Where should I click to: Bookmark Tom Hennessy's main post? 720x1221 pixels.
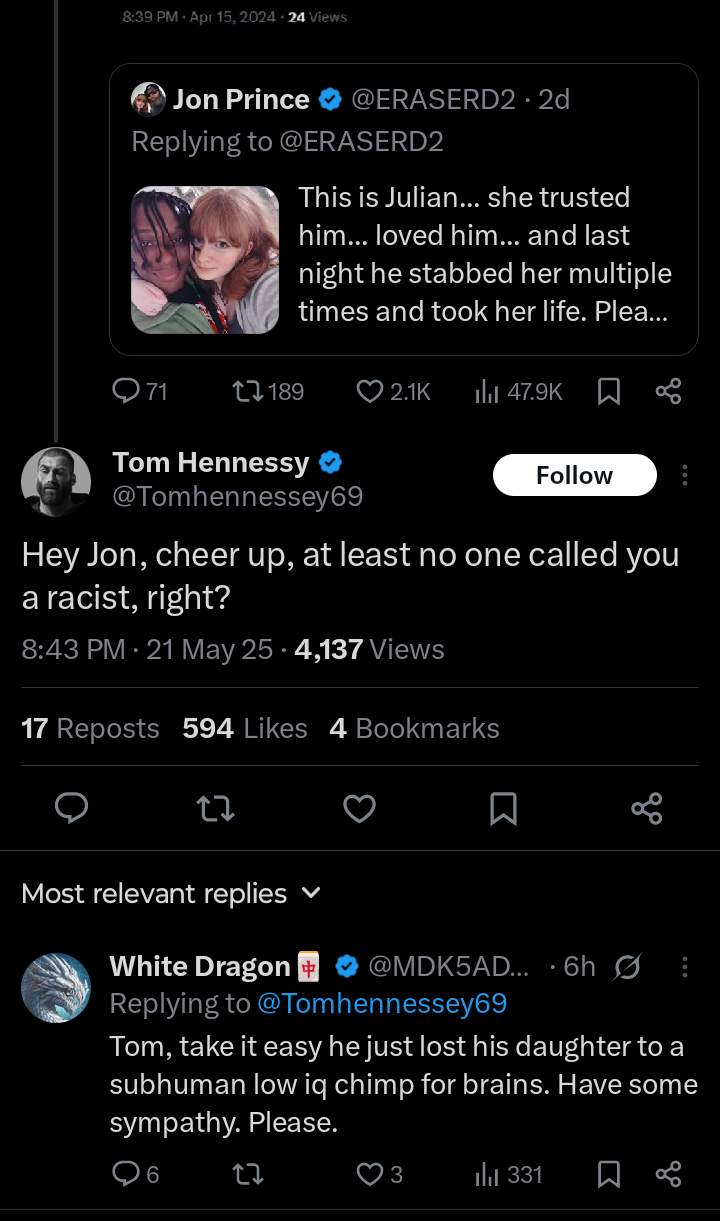coord(503,808)
